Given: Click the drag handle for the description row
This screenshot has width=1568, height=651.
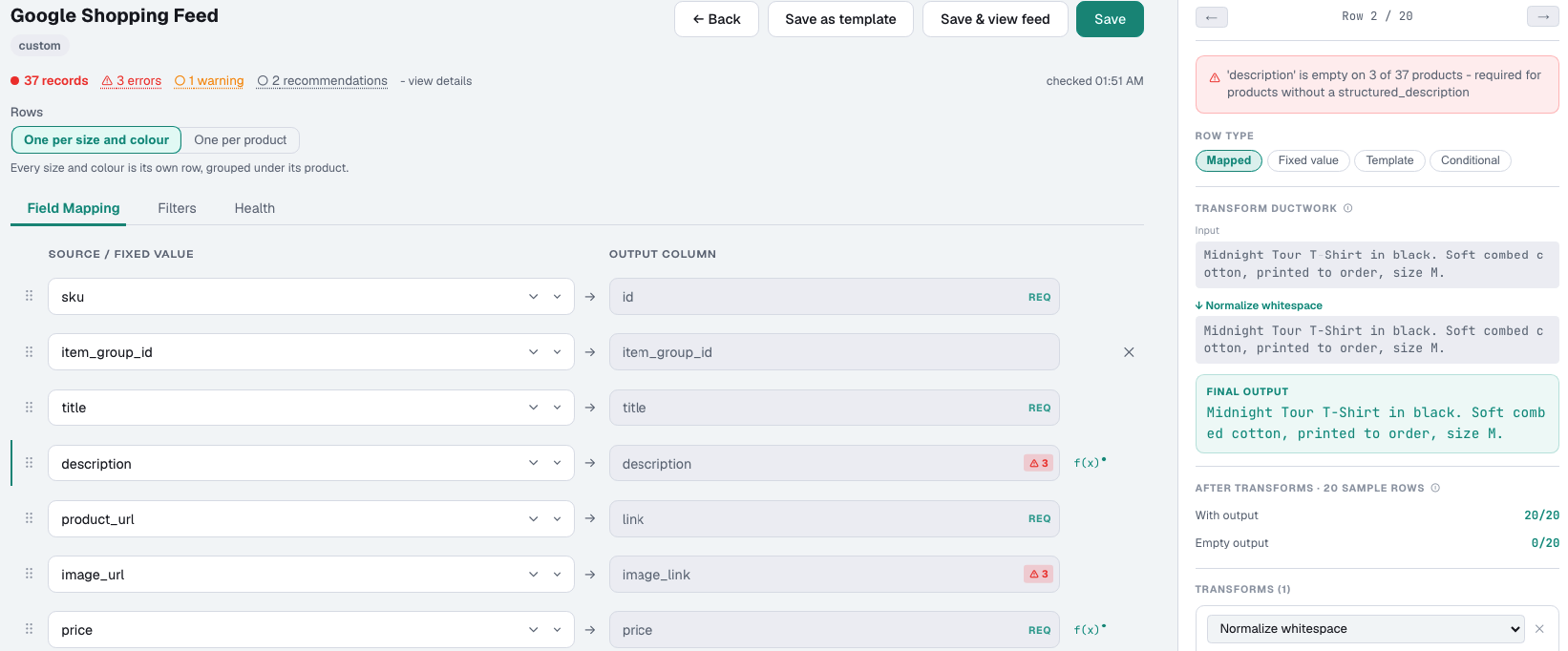Looking at the screenshot, I should pyautogui.click(x=29, y=463).
